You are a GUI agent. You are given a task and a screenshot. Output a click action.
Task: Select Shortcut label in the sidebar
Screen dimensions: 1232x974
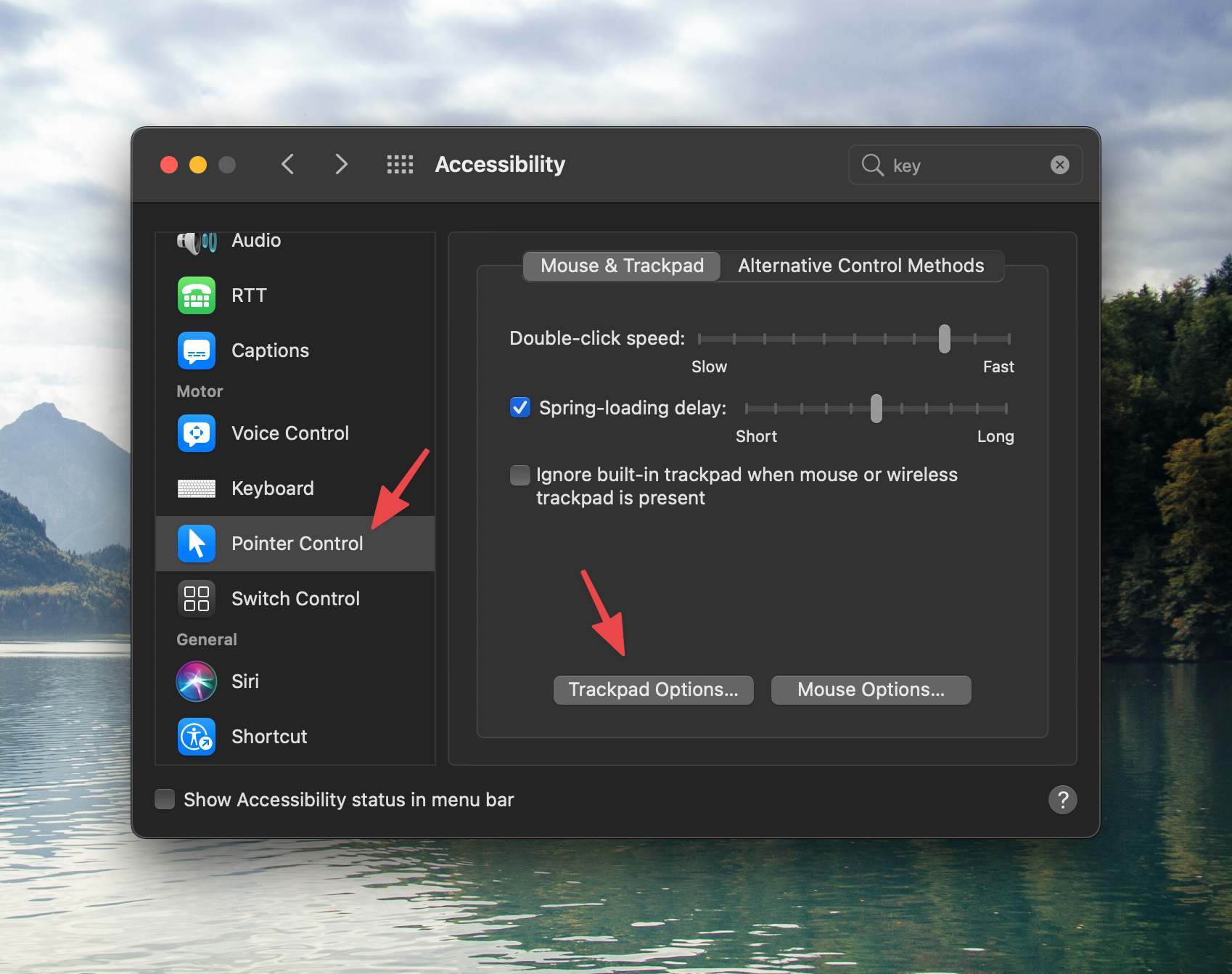pos(269,737)
